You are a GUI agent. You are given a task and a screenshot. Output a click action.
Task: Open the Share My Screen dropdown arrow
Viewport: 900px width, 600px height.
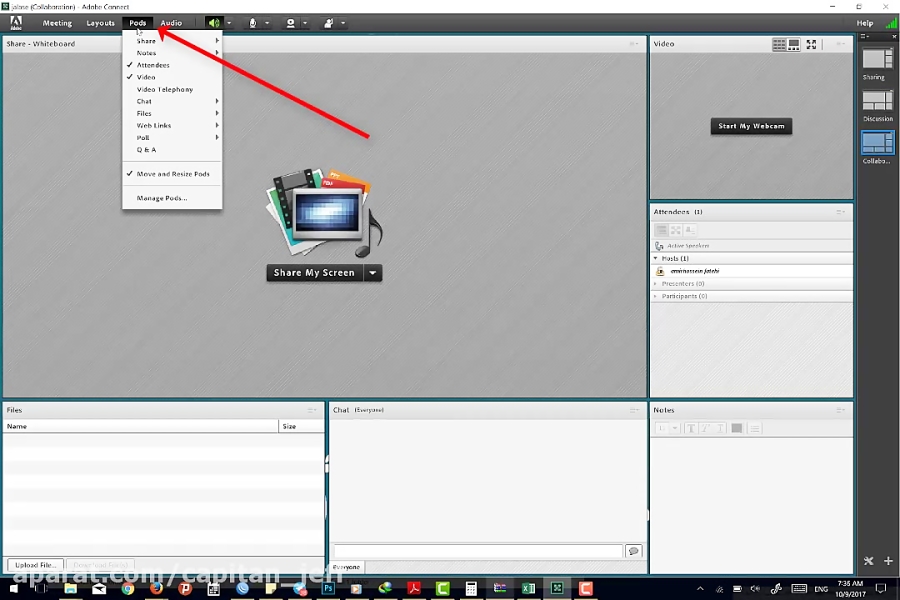371,272
